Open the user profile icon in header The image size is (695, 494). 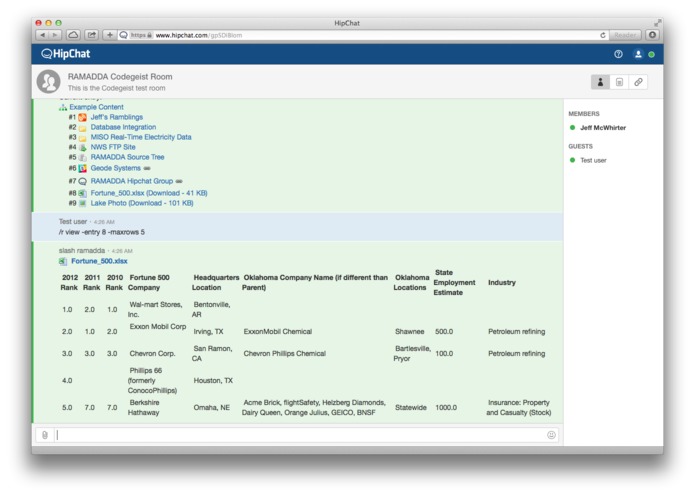(638, 54)
